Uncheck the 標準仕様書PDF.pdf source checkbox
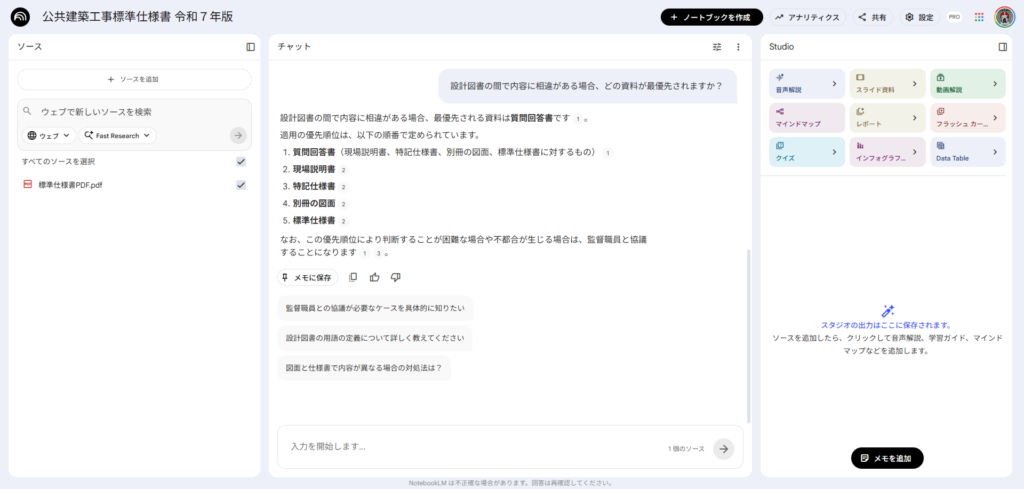 pyautogui.click(x=240, y=185)
